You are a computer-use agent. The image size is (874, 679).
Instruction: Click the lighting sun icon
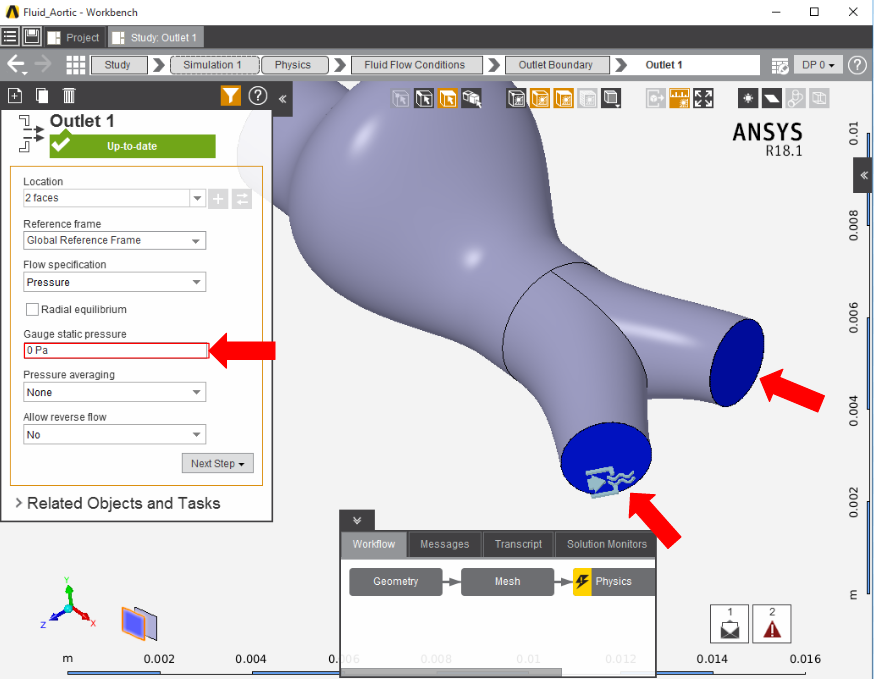coord(748,99)
